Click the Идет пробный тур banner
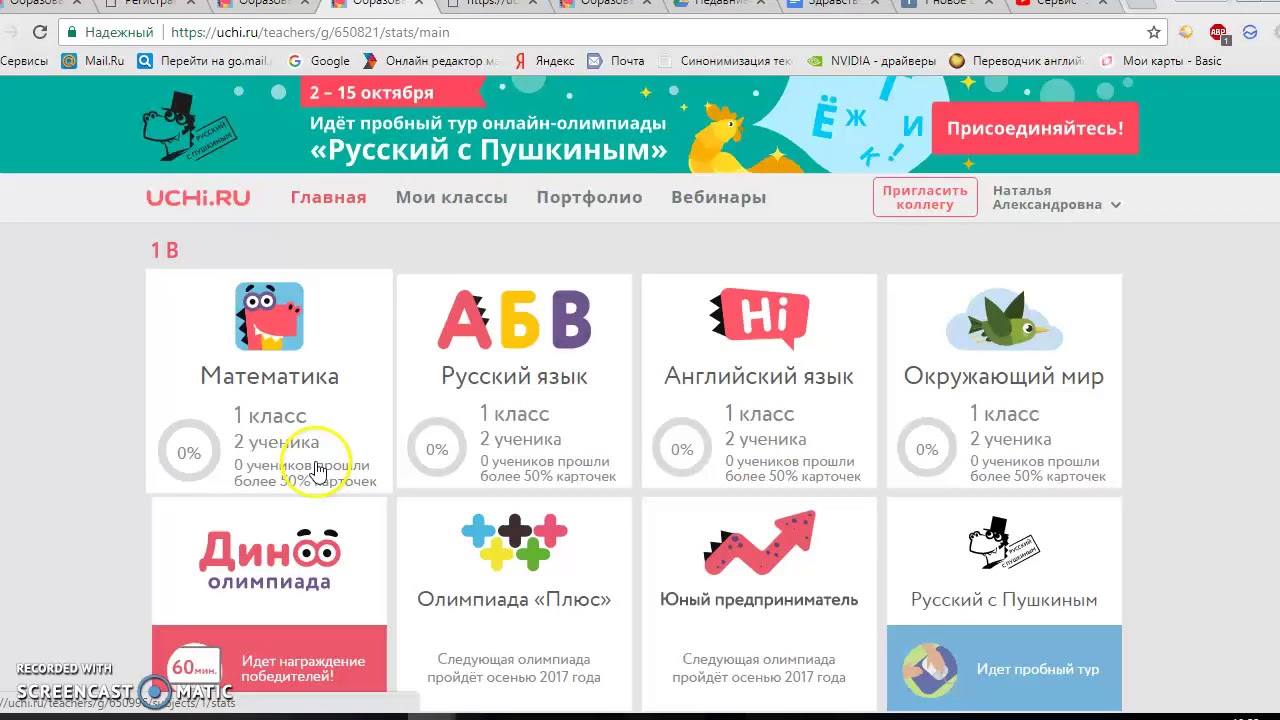This screenshot has width=1280, height=720. click(1004, 668)
